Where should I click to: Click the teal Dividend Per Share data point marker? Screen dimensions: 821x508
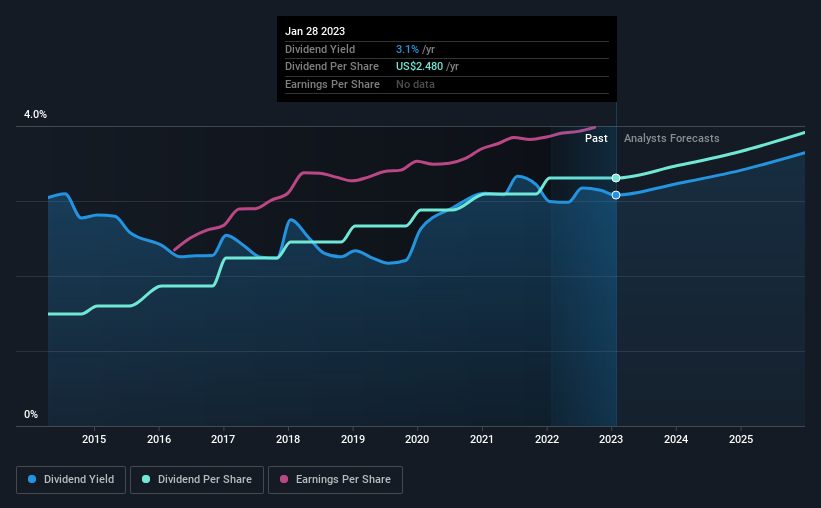point(616,178)
